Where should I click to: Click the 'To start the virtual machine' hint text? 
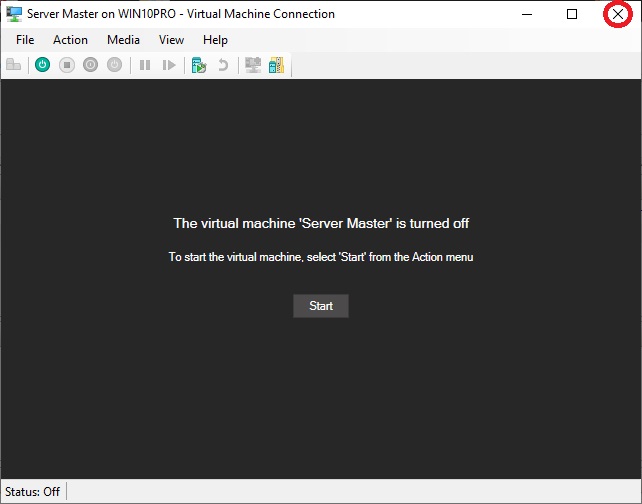click(x=321, y=257)
